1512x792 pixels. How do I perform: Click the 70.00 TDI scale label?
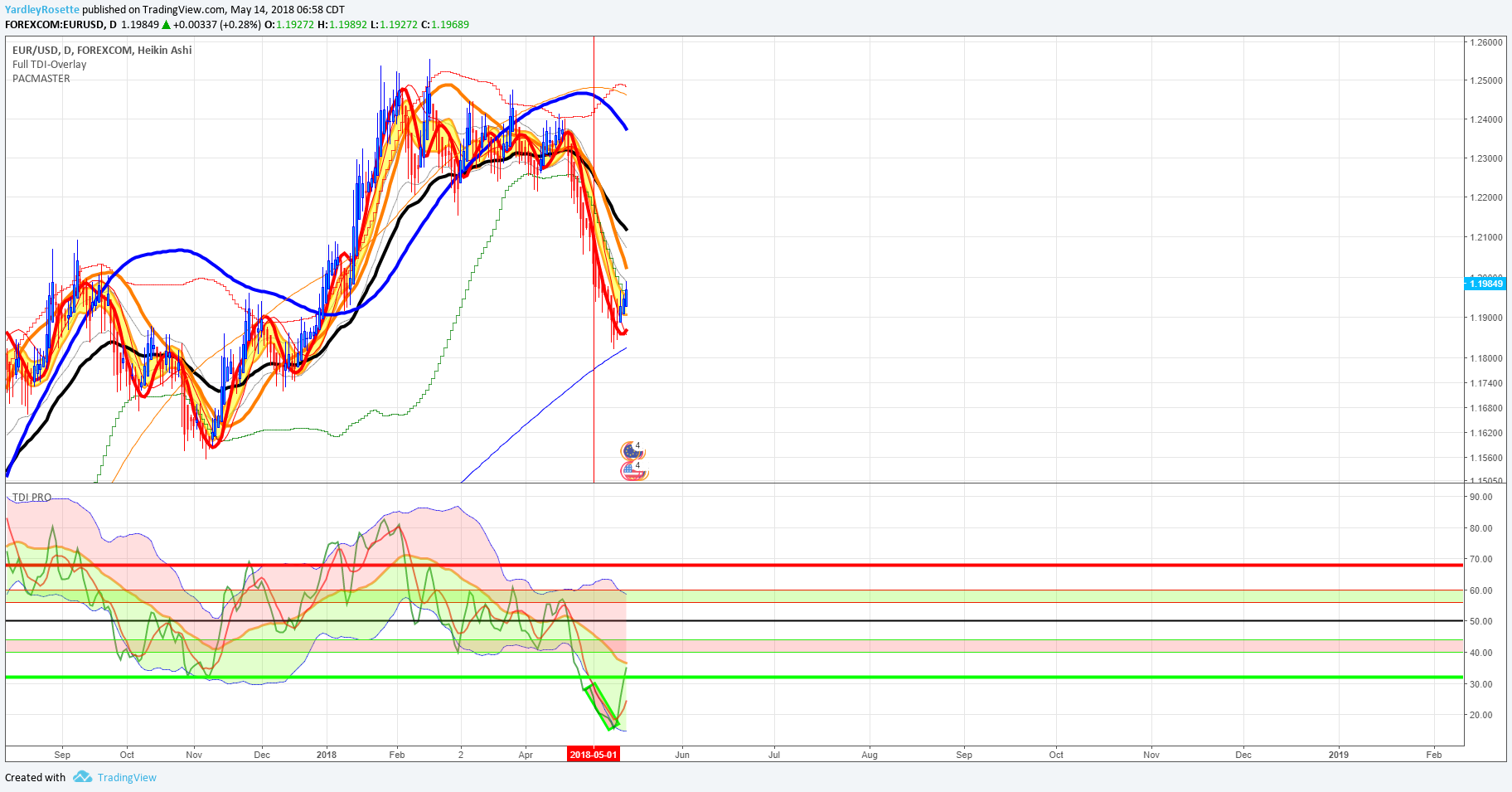coord(1480,560)
